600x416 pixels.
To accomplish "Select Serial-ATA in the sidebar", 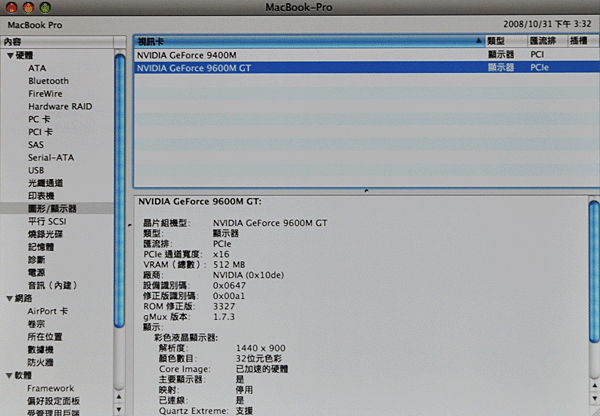I will click(51, 158).
